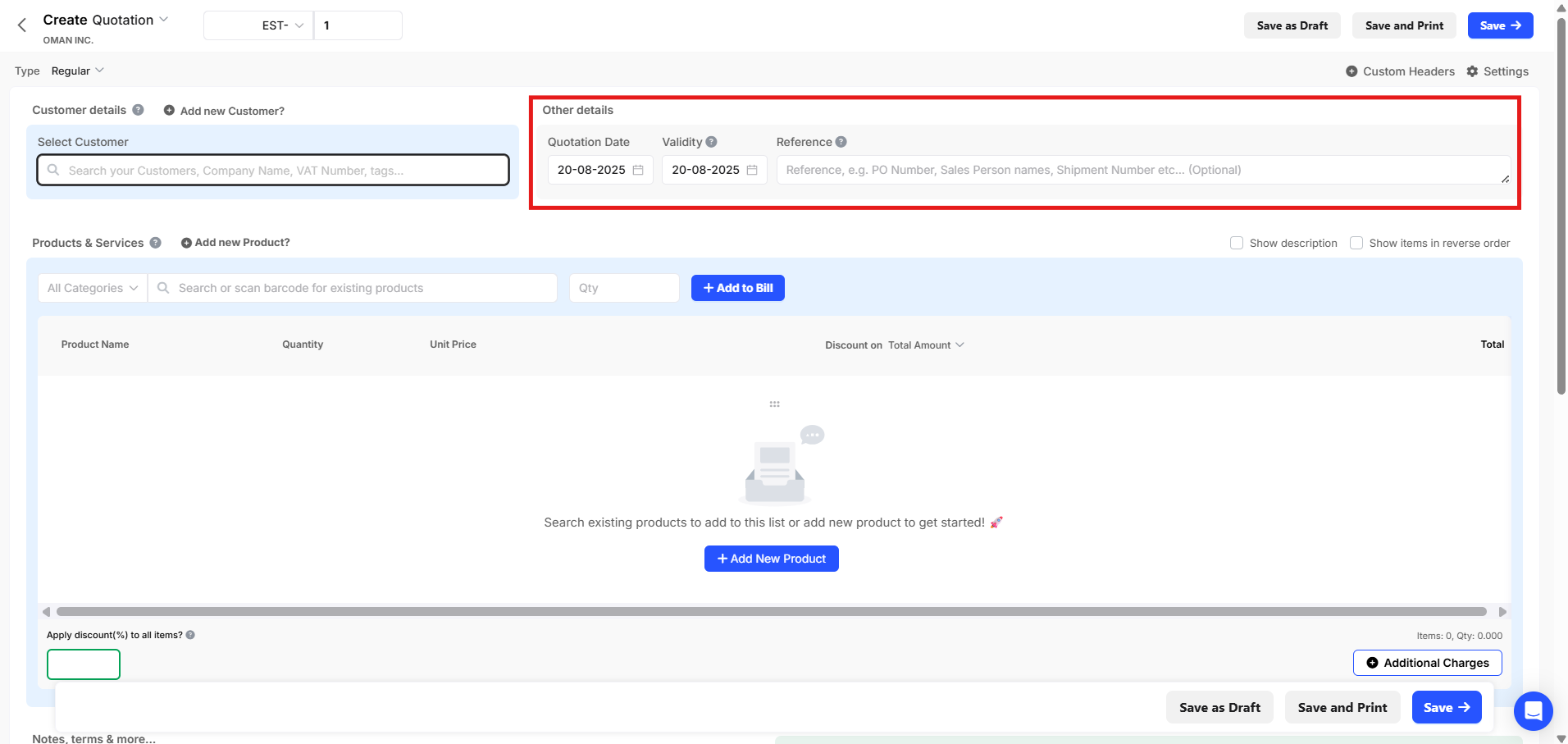Click the calendar icon in Validity date
The height and width of the screenshot is (744, 1568).
click(752, 170)
